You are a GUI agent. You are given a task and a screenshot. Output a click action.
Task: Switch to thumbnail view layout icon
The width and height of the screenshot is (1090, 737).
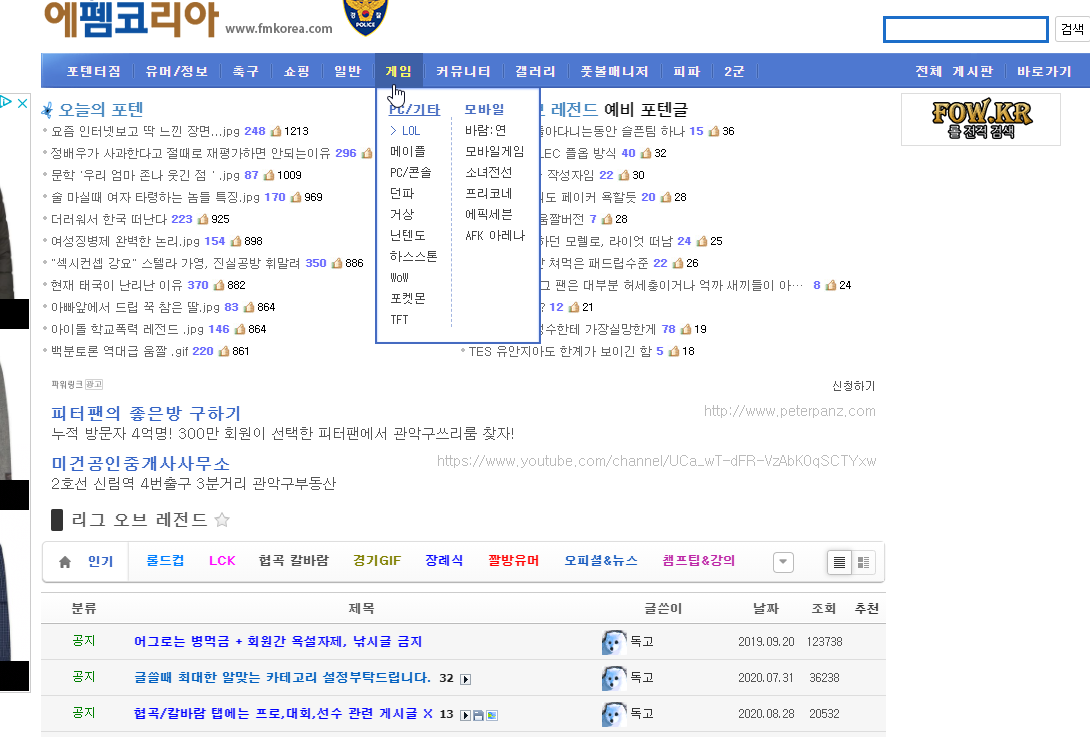863,562
